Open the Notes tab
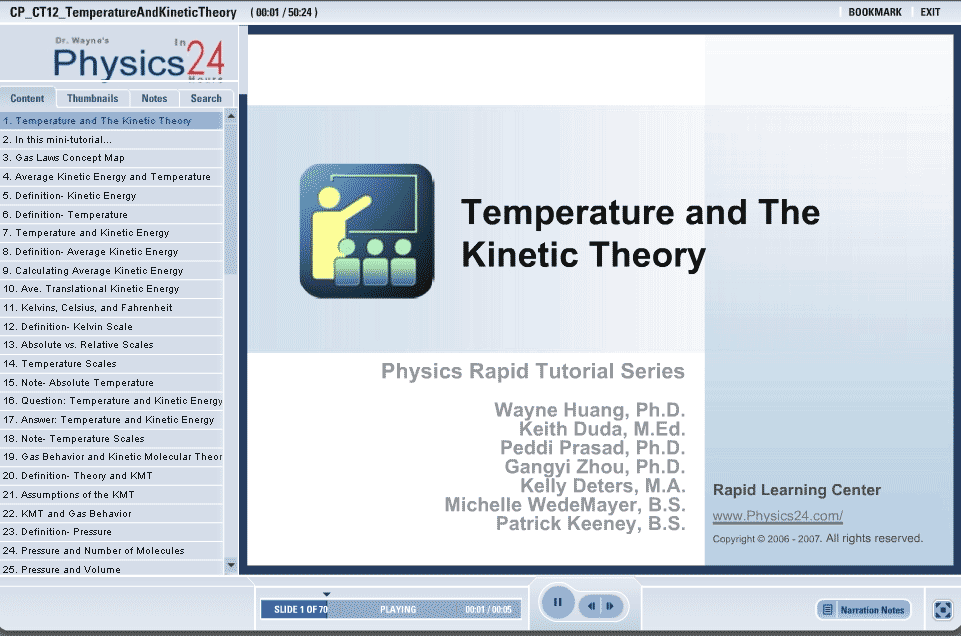961x636 pixels. point(154,98)
